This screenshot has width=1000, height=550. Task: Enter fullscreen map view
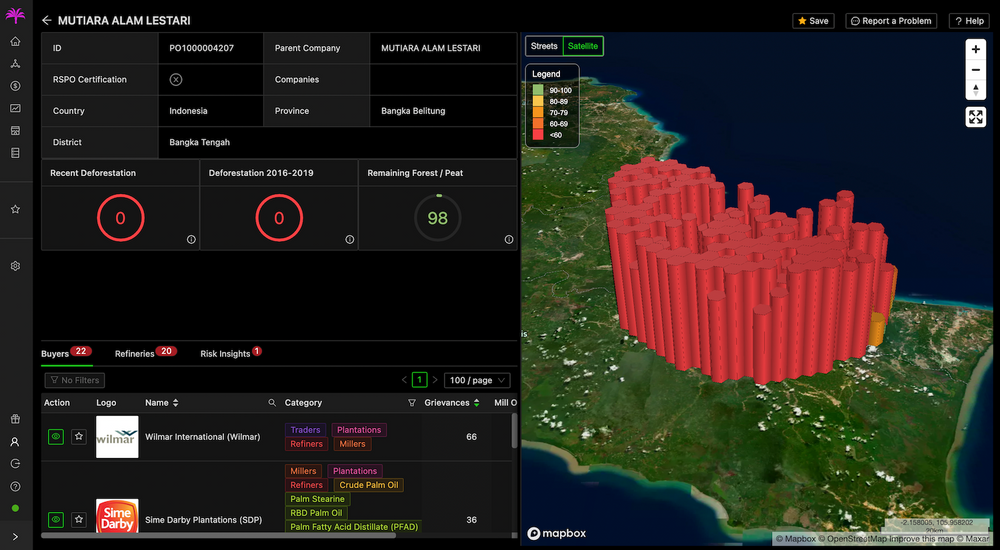click(x=976, y=117)
